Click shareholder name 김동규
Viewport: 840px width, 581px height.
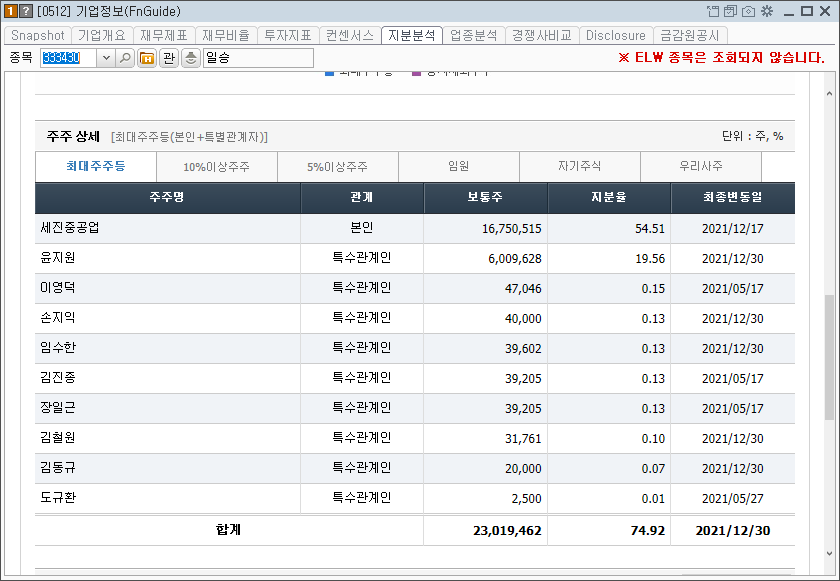58,467
